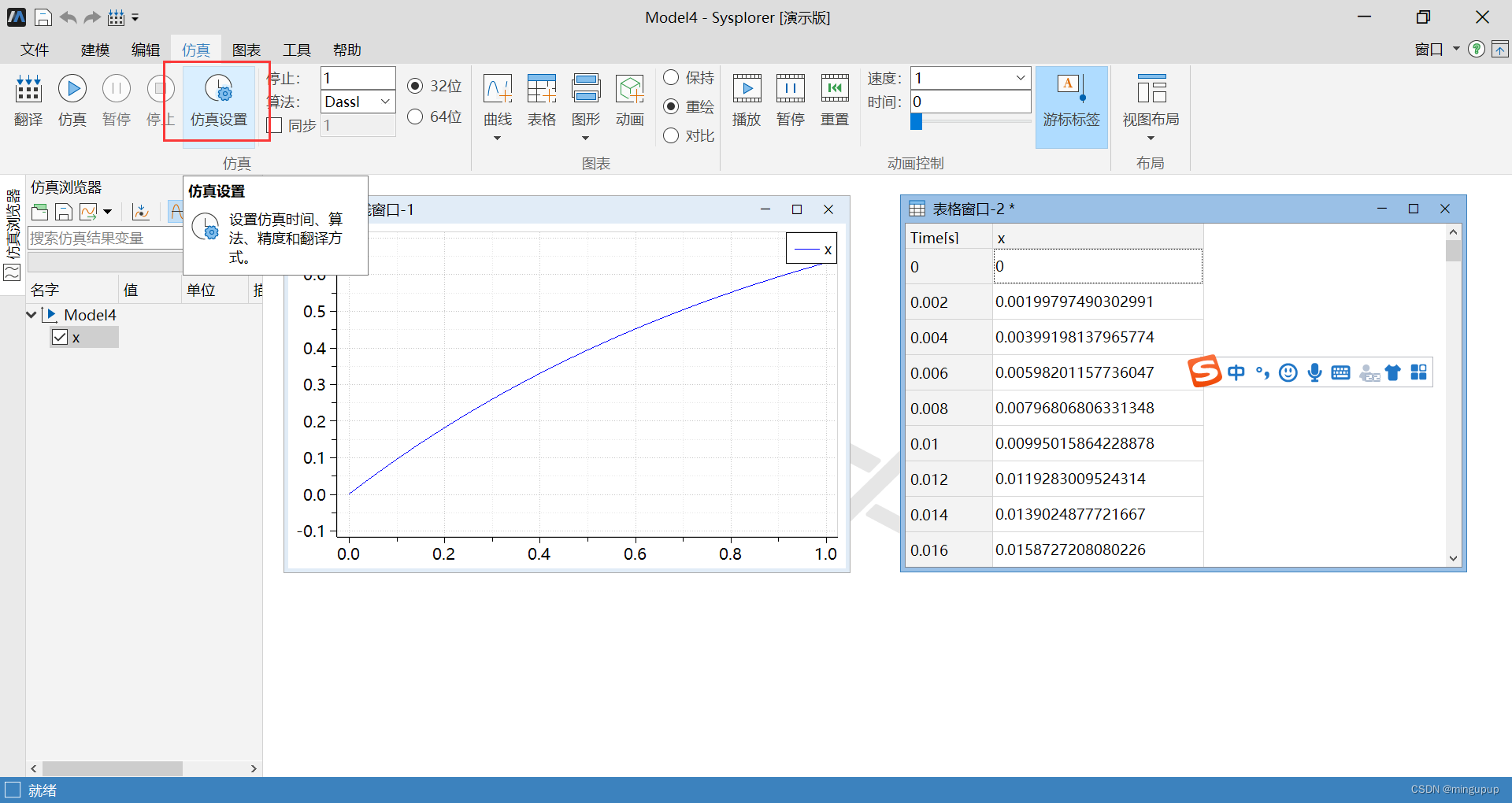Click the Sogou skin shirt icon

coord(1393,372)
